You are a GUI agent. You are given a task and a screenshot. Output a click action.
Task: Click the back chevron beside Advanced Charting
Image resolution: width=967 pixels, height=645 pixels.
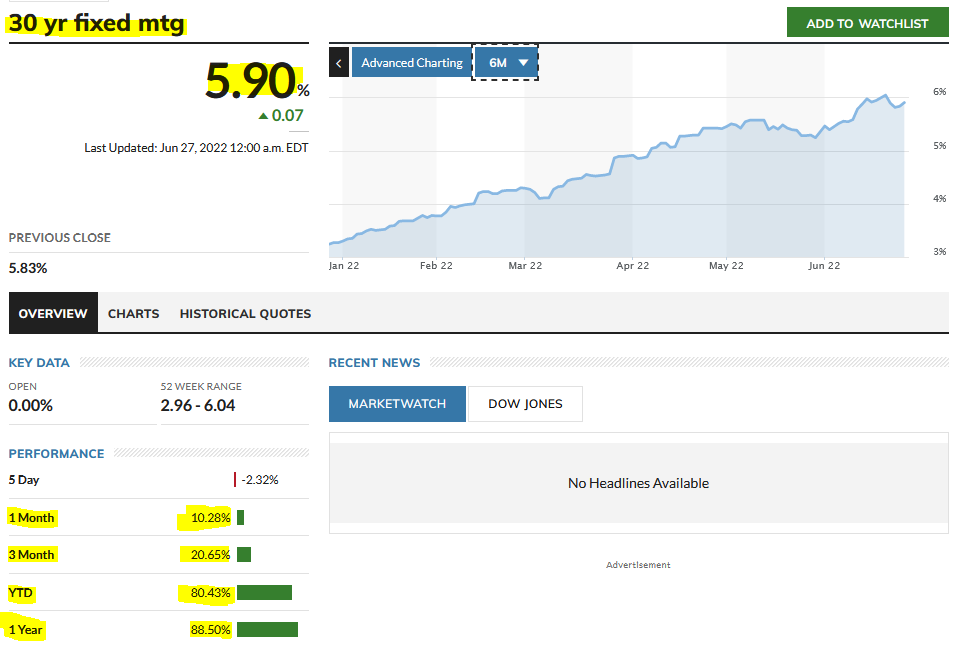tap(339, 63)
